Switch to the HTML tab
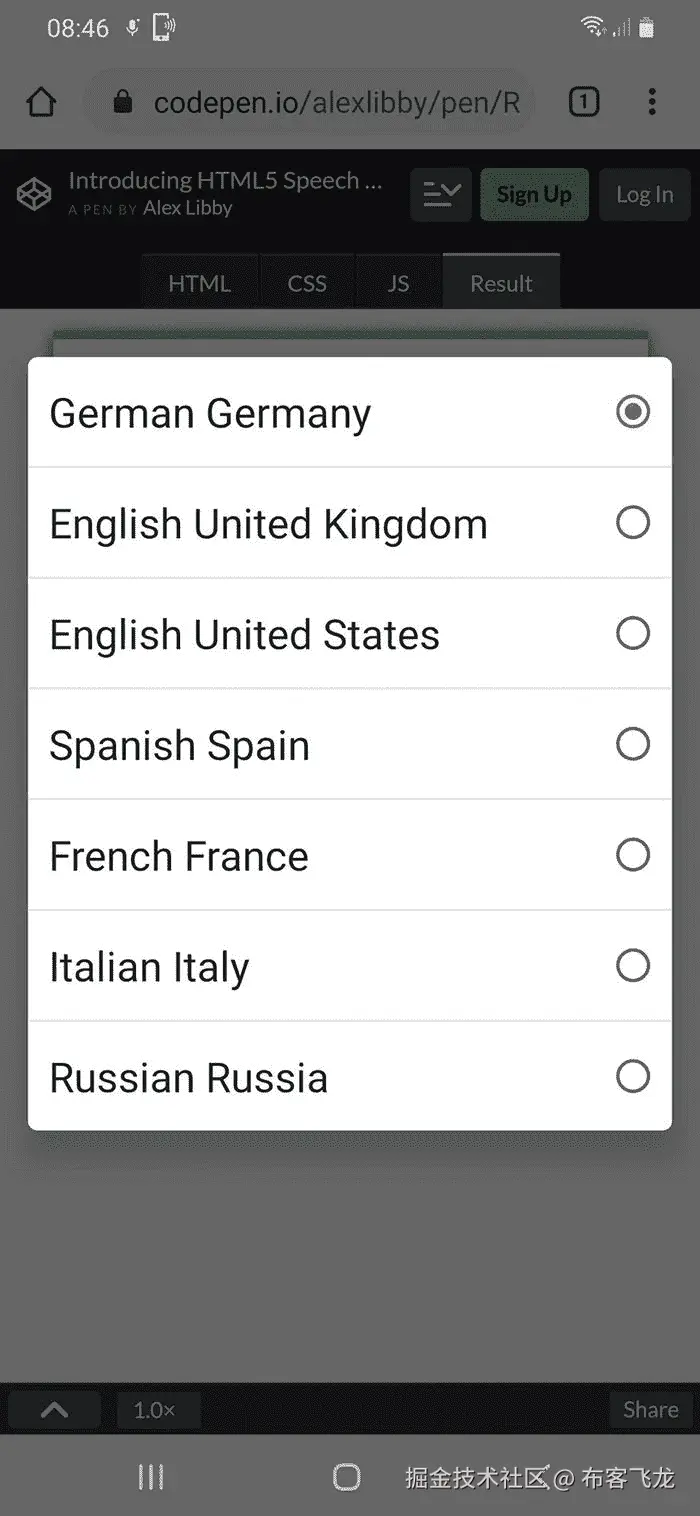This screenshot has height=1516, width=700. coord(199,284)
